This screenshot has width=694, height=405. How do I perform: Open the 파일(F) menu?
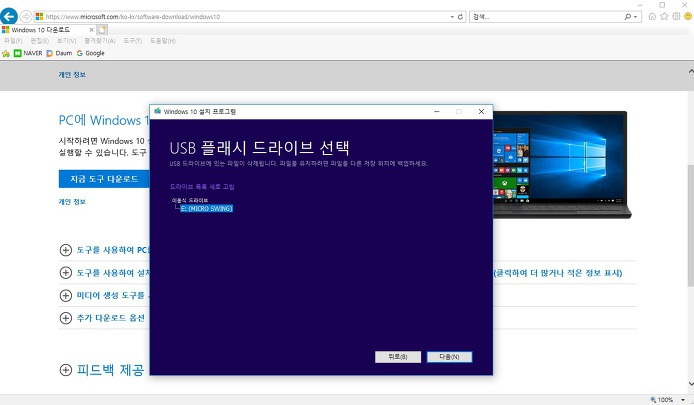(13, 41)
